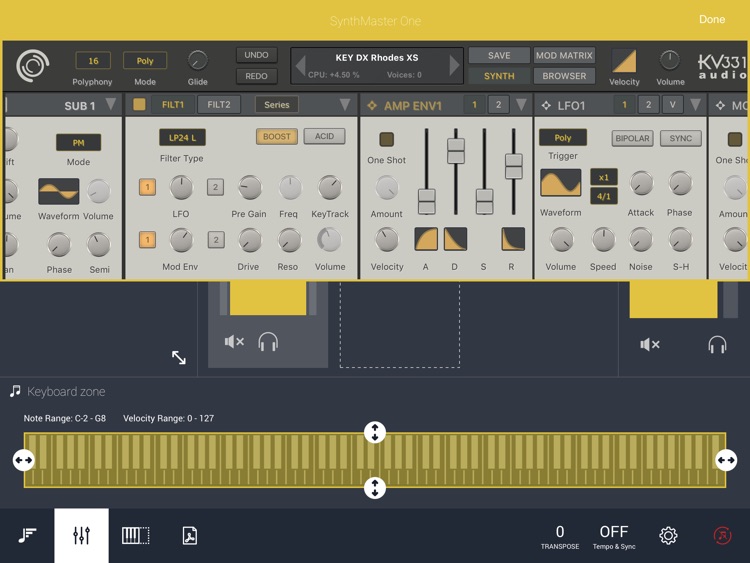
Task: Save the preset with SAVE
Action: [499, 55]
